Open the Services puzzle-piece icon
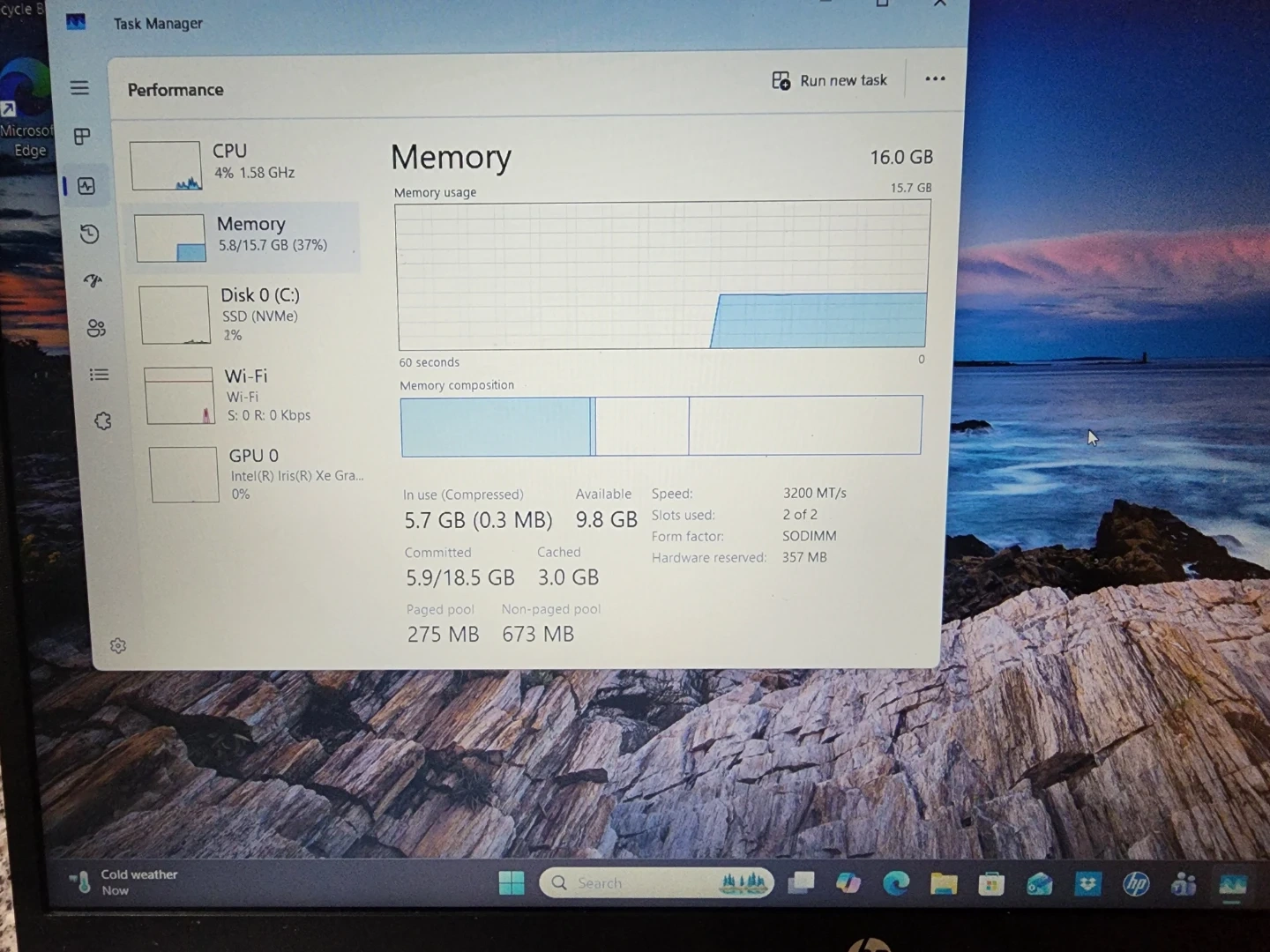This screenshot has width=1270, height=952. 103,421
